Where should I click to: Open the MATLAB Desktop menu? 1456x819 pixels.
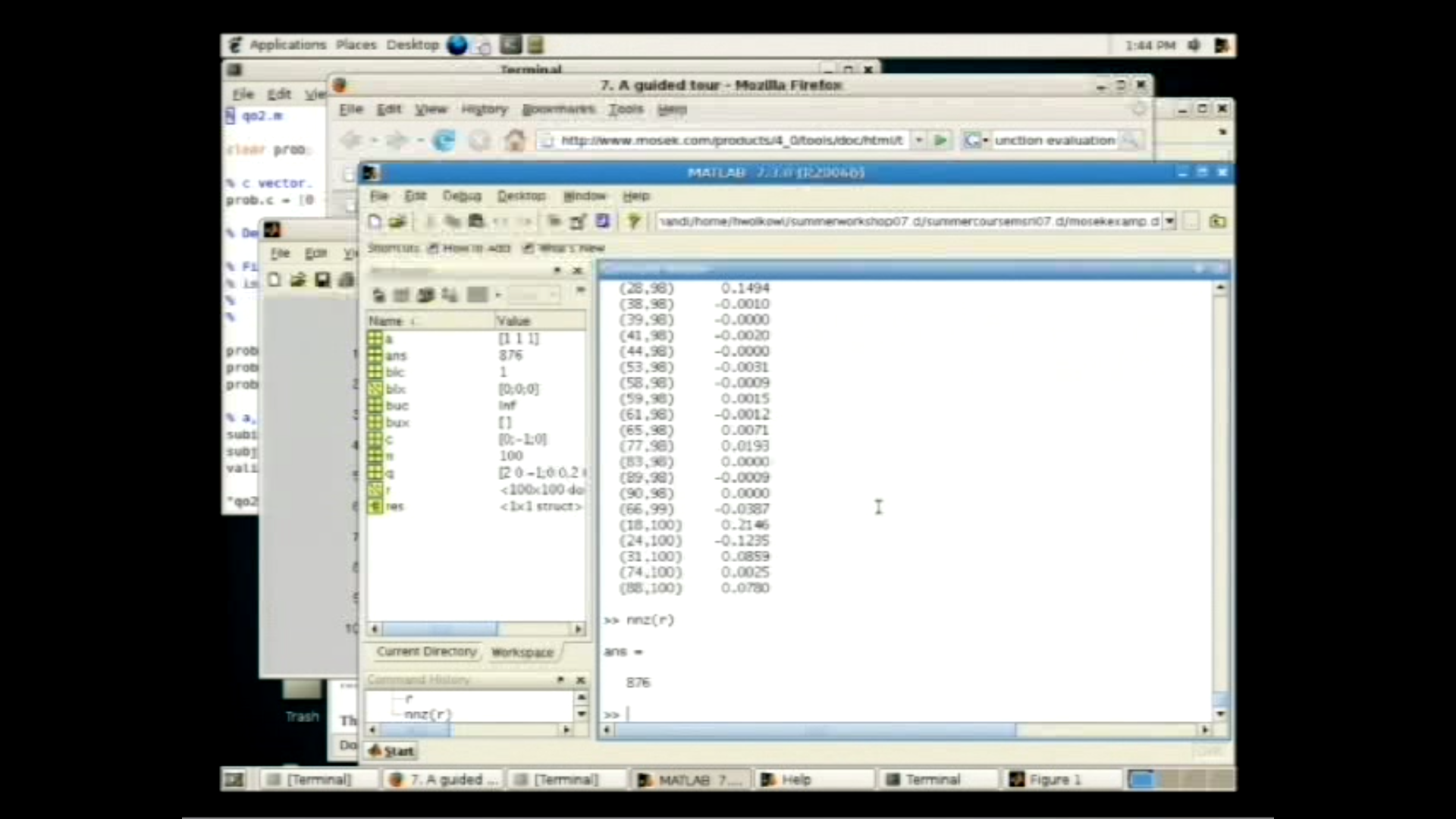(x=522, y=196)
